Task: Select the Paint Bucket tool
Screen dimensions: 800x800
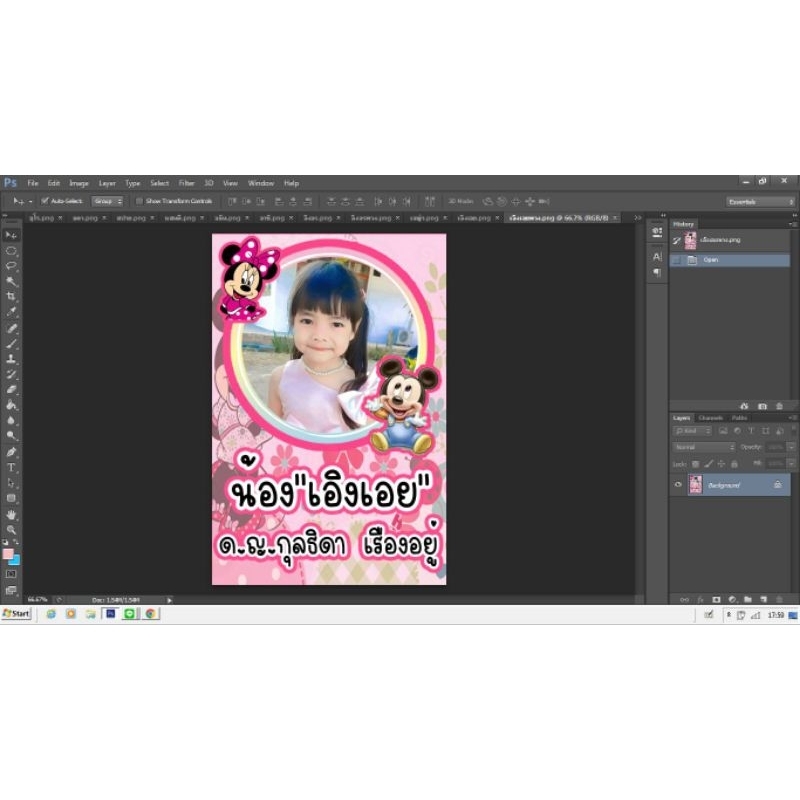Action: [x=11, y=405]
